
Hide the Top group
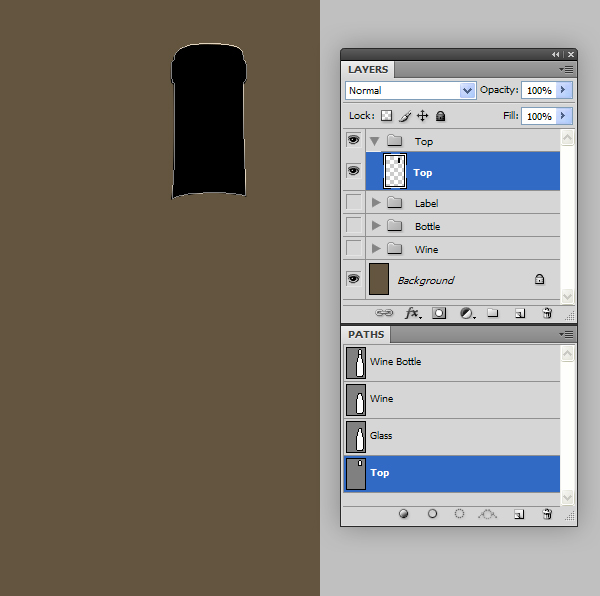(x=353, y=140)
